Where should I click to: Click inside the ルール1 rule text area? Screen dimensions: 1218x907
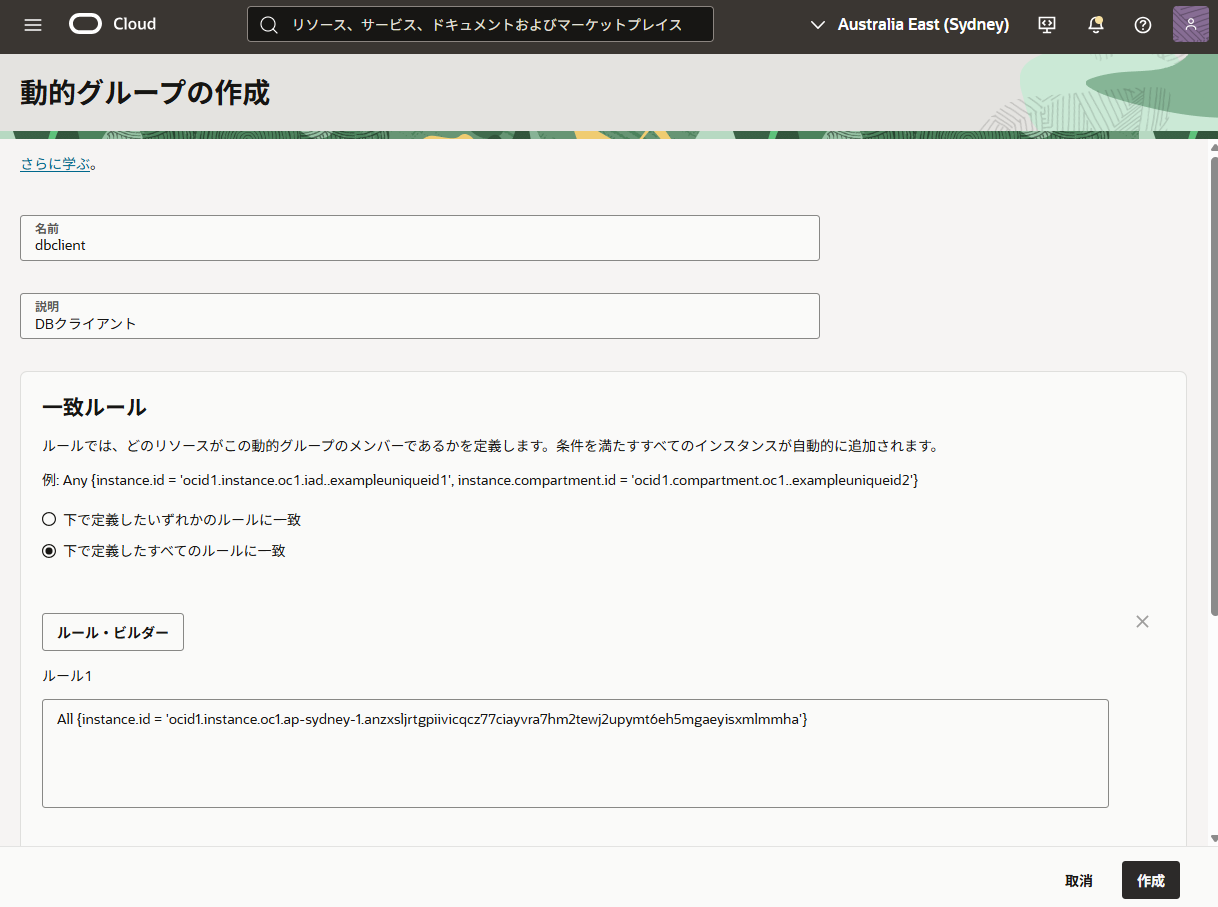pos(575,750)
